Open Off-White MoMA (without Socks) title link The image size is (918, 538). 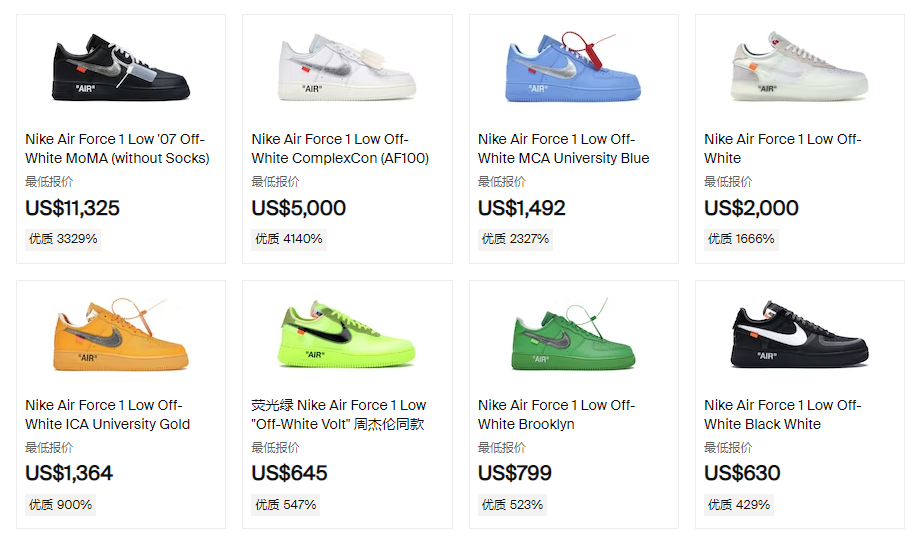click(117, 149)
